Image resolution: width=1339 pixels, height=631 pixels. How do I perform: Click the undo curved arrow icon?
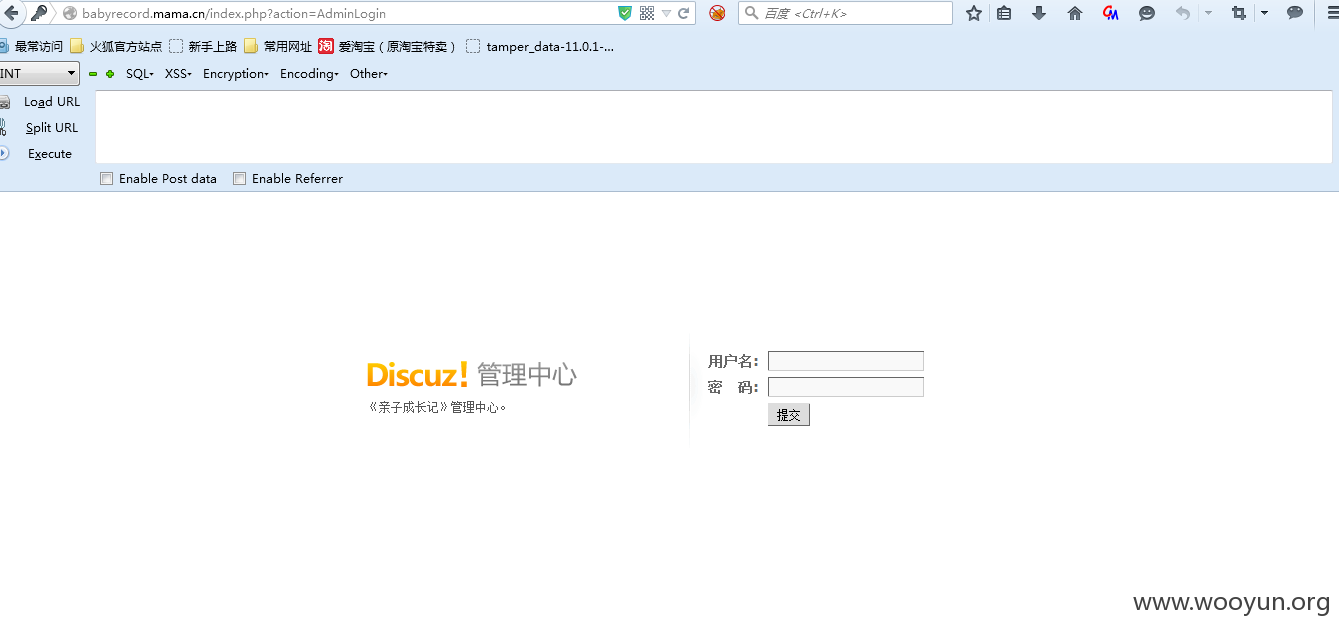[1183, 13]
